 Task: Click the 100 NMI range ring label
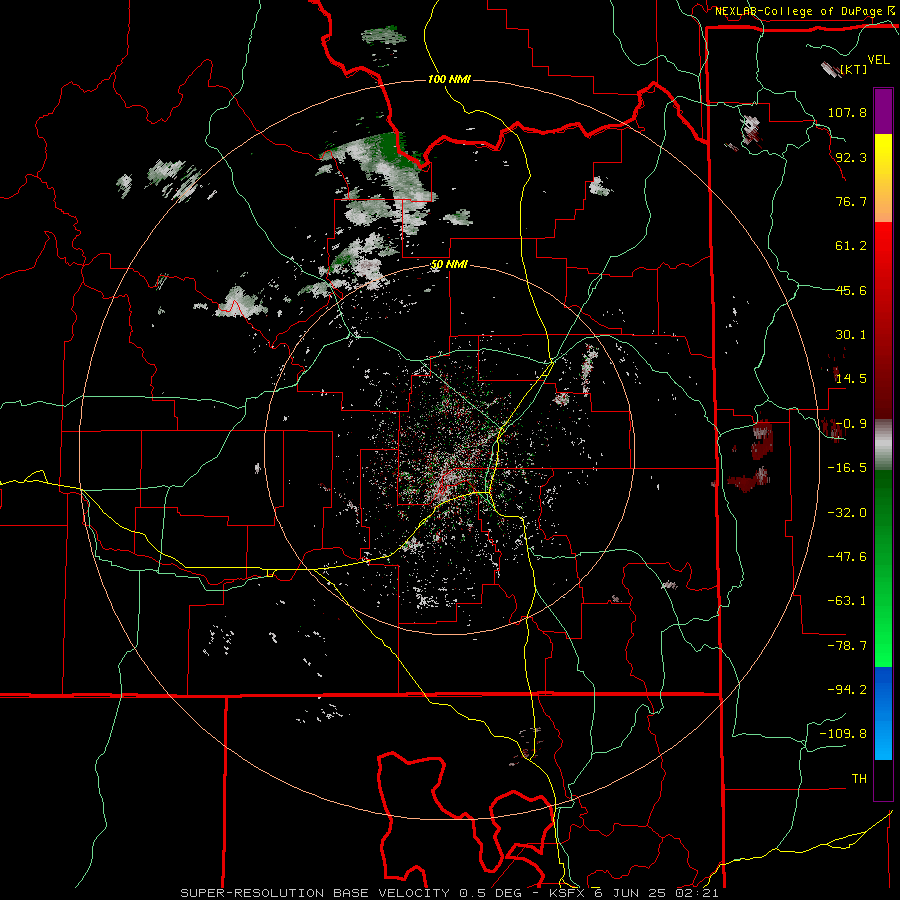coord(449,79)
